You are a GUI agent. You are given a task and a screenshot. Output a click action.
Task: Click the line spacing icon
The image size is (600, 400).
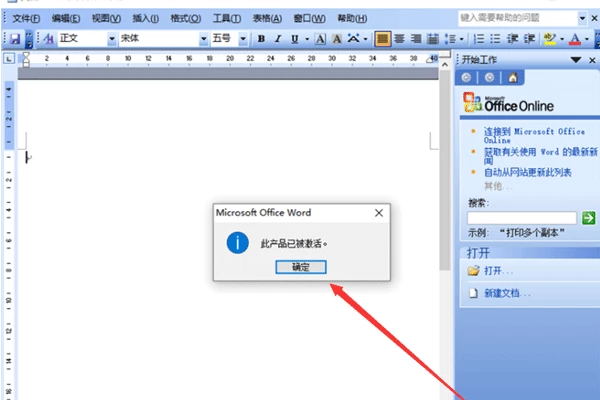tap(450, 39)
